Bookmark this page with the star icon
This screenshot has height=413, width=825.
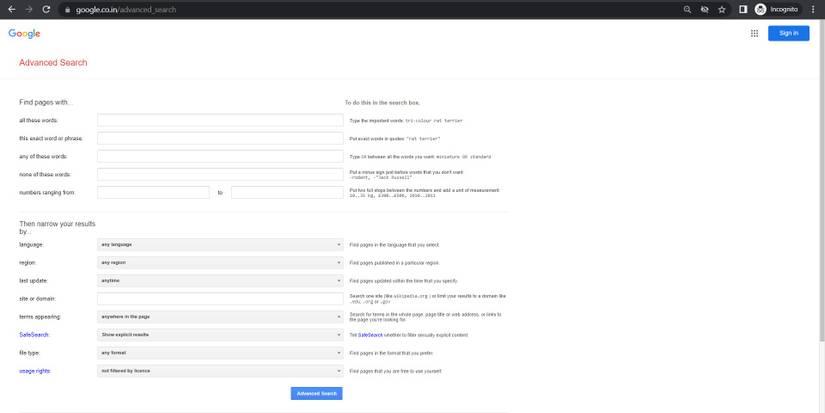(x=722, y=9)
